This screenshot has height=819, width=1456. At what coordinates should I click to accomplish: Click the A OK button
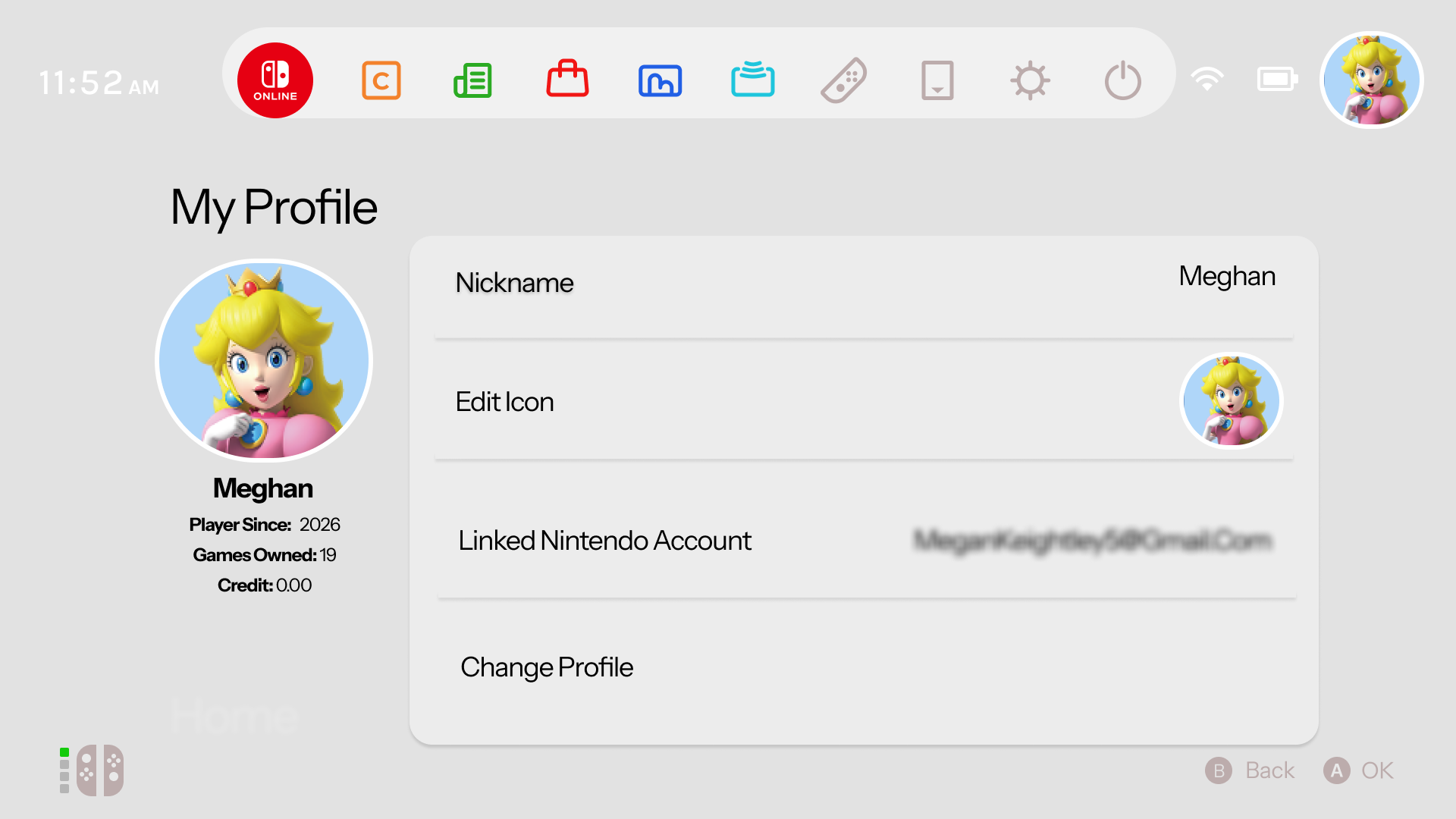(x=1358, y=770)
